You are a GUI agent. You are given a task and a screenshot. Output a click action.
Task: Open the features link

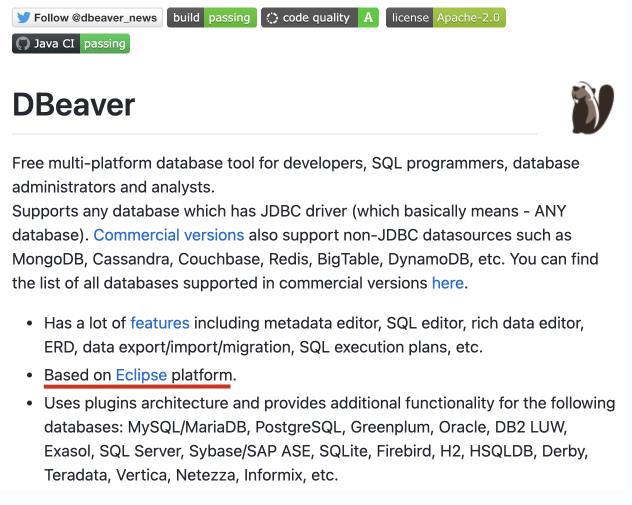pos(159,323)
